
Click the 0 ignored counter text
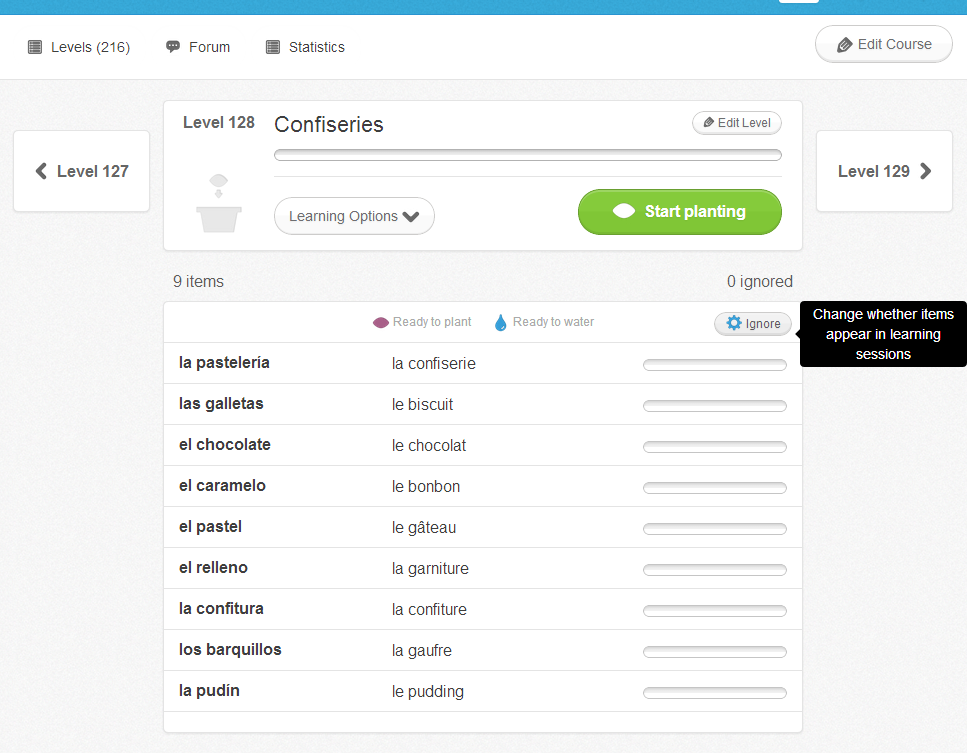pos(759,282)
